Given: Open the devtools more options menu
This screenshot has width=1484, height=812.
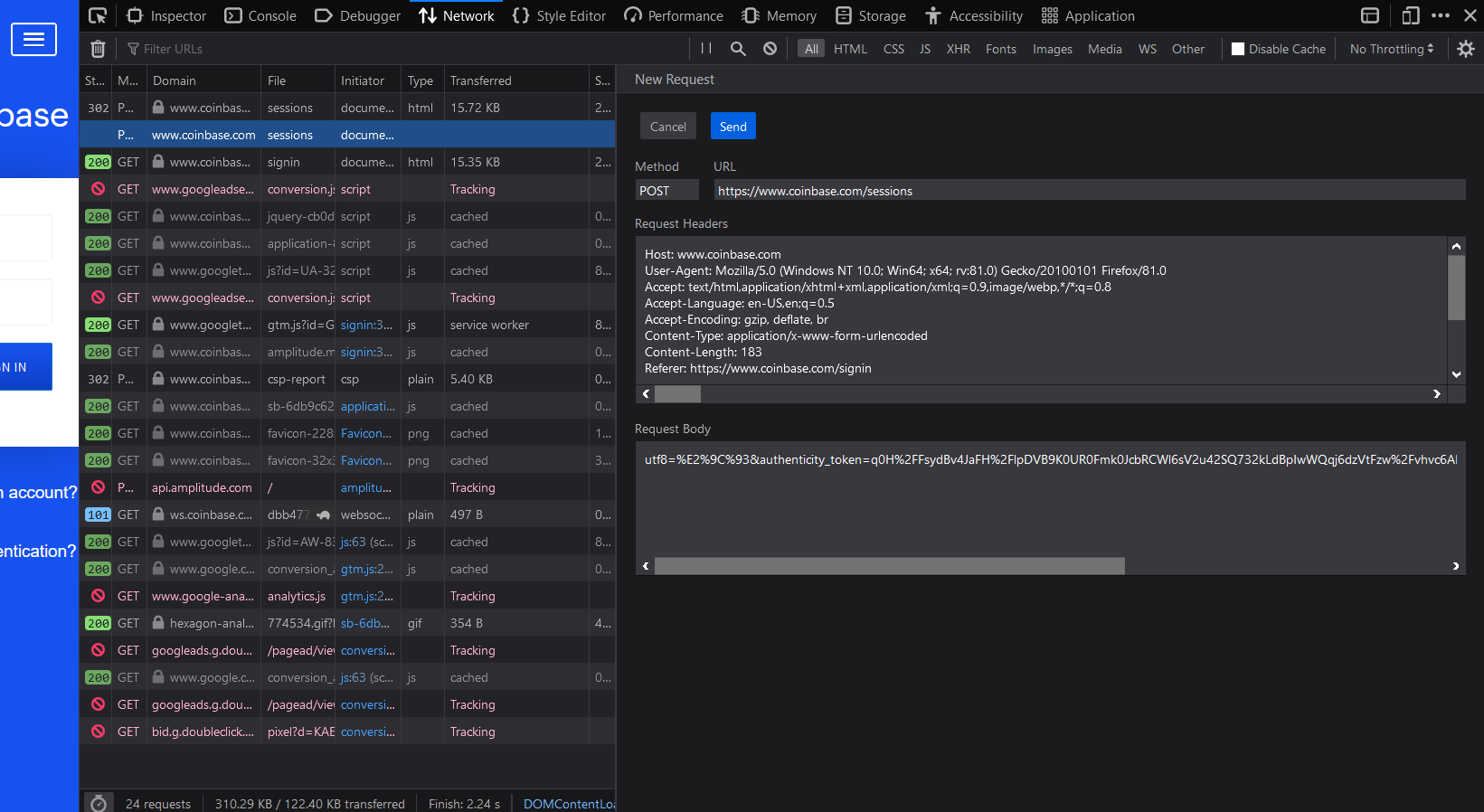Looking at the screenshot, I should (1441, 15).
